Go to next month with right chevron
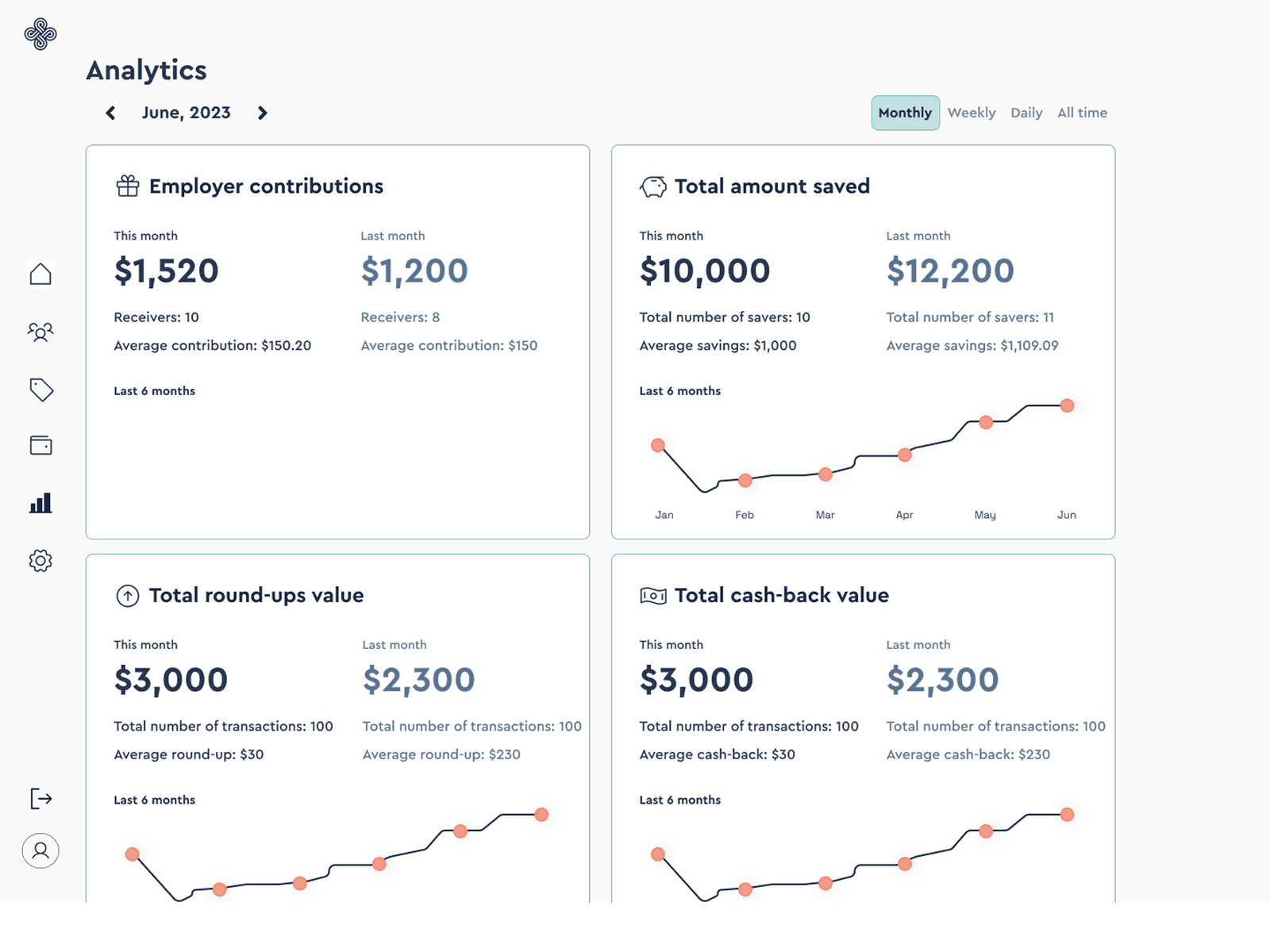 (x=263, y=113)
